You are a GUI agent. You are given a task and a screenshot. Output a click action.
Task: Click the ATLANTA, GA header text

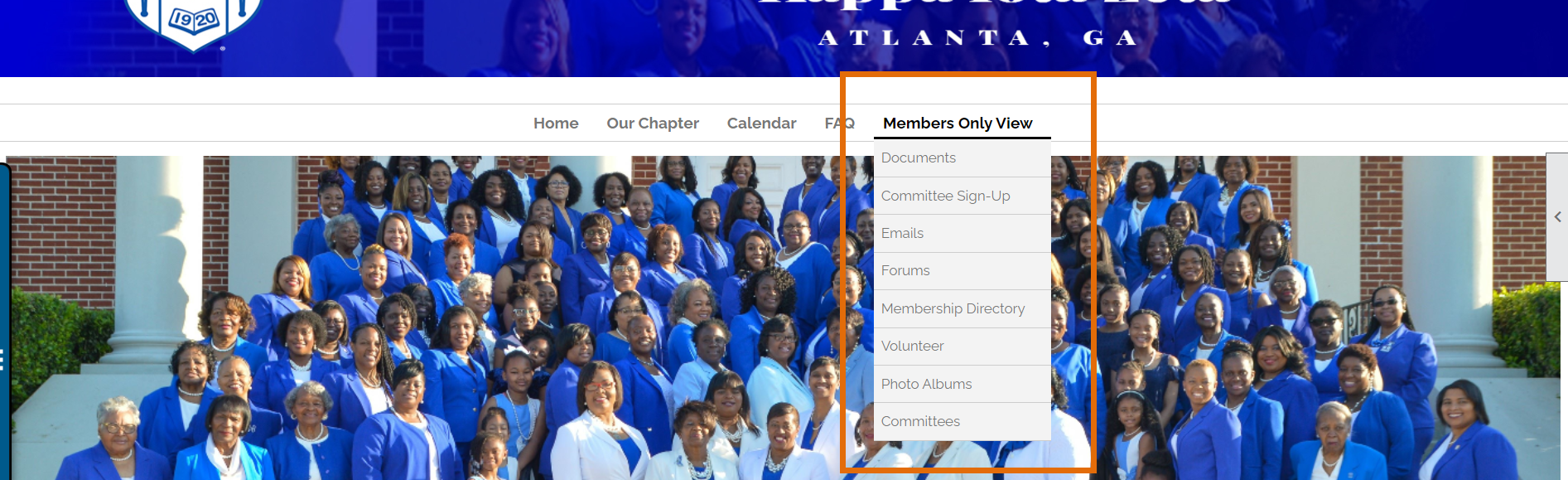click(977, 38)
